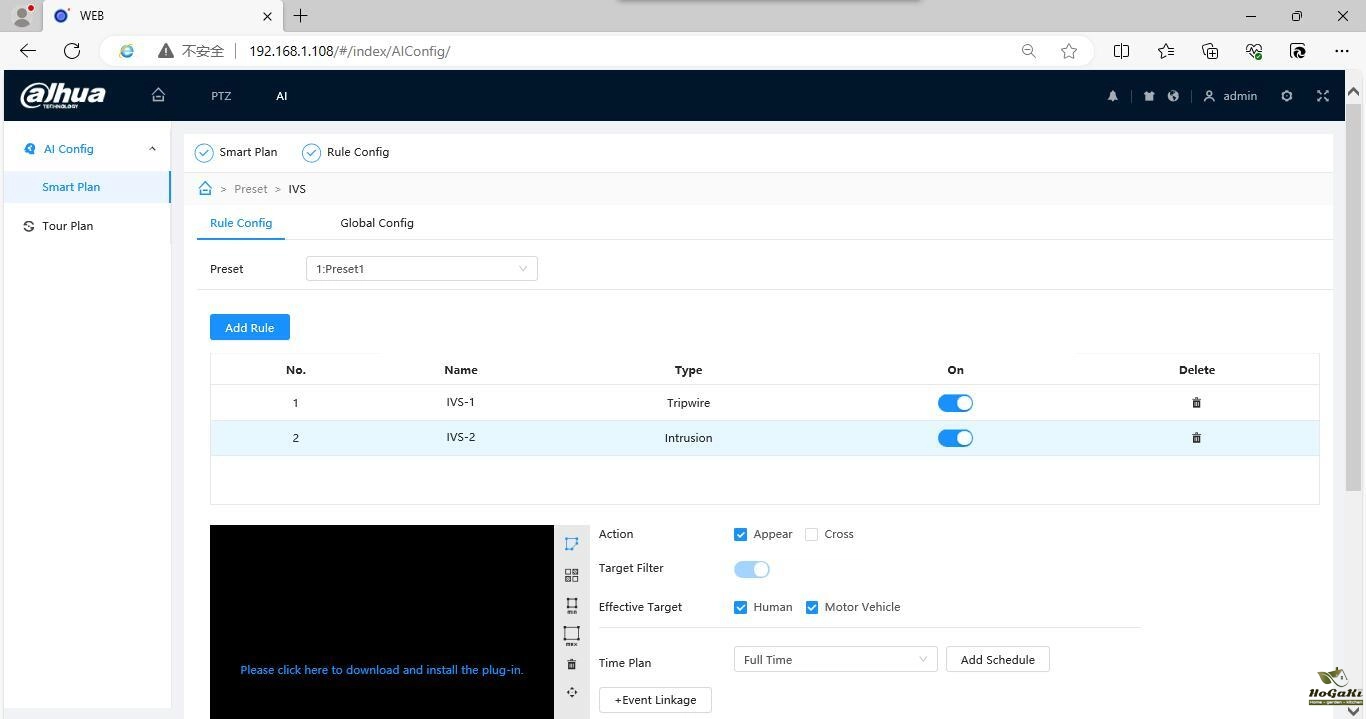The height and width of the screenshot is (719, 1366).
Task: Turn off the Target Filter switch
Action: click(751, 569)
